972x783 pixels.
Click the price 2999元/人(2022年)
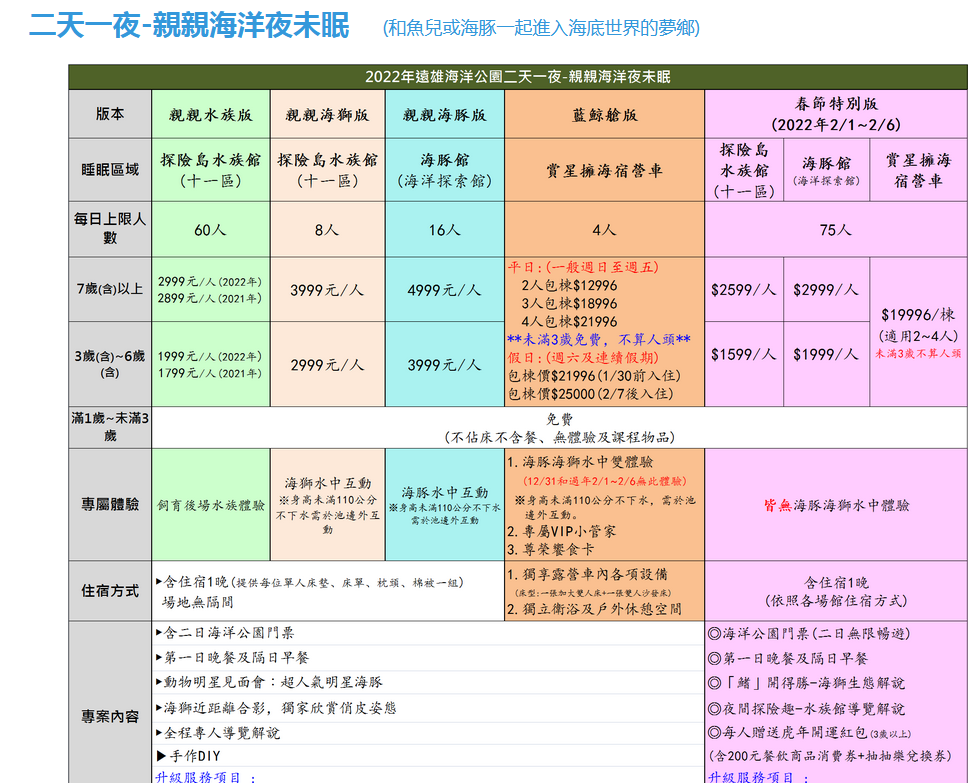click(210, 281)
